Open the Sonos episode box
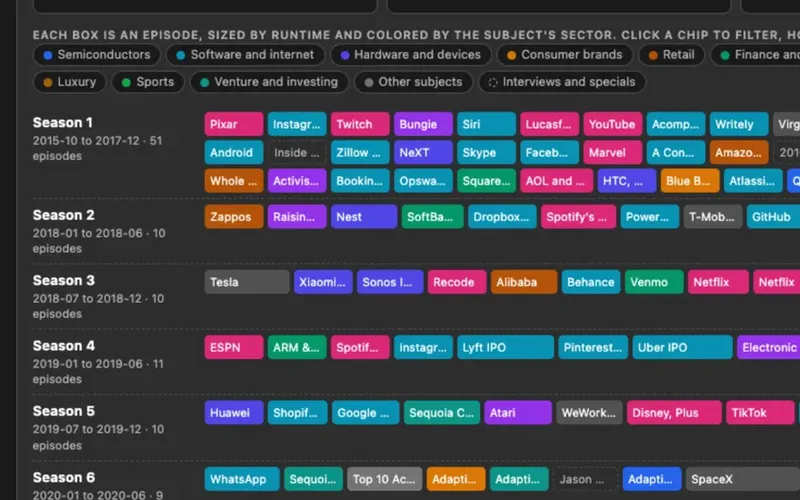The image size is (800, 500). click(390, 282)
